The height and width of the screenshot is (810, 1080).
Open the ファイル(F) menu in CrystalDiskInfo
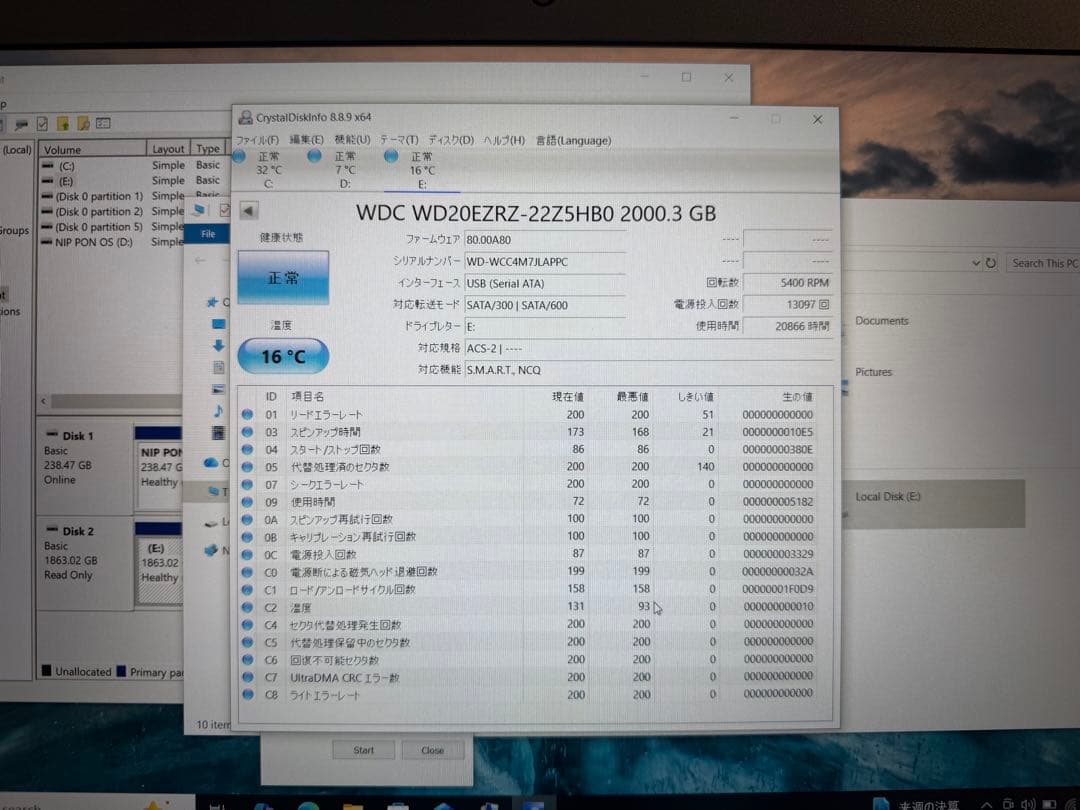tap(256, 140)
